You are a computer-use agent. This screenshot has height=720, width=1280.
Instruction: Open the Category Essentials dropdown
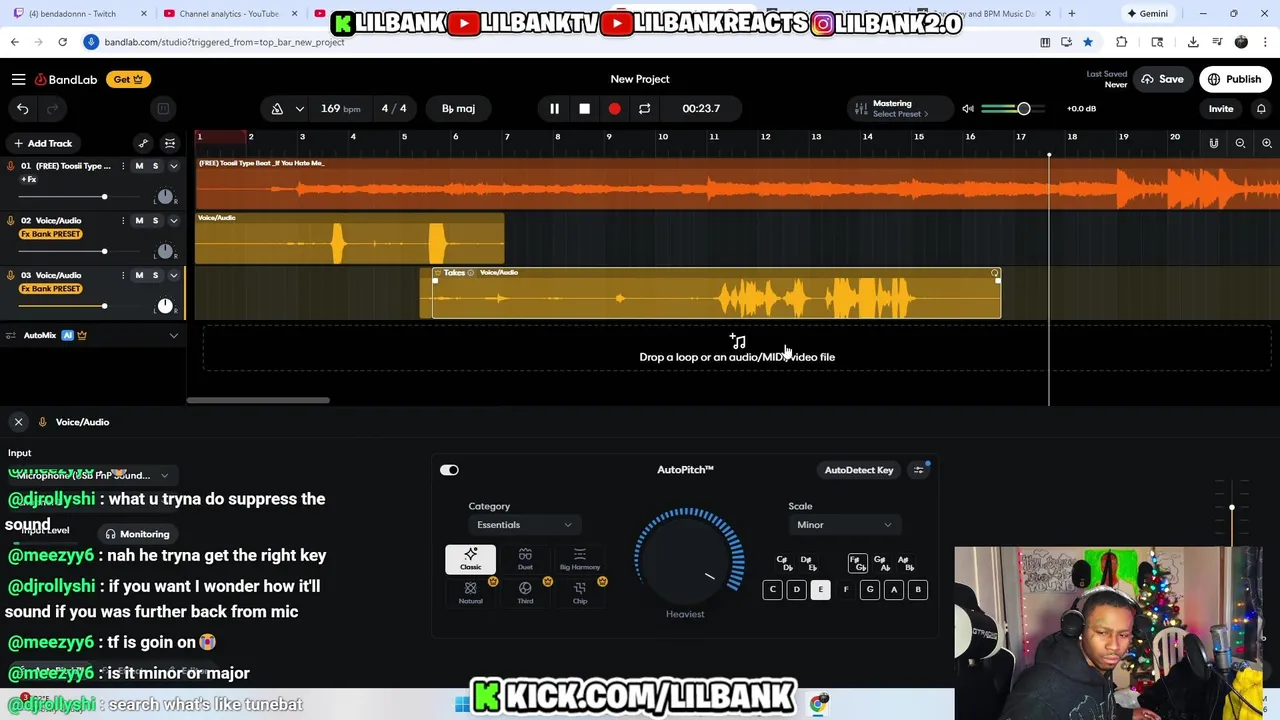pos(523,525)
